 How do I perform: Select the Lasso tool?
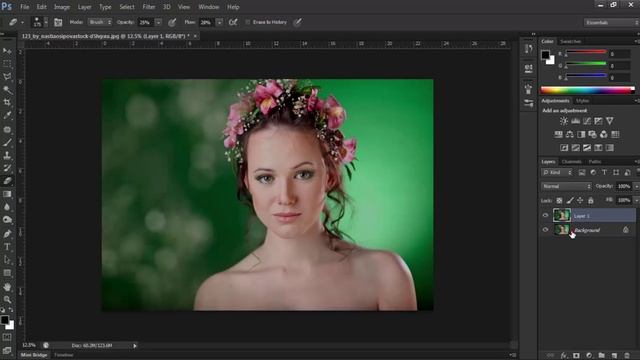(x=7, y=76)
